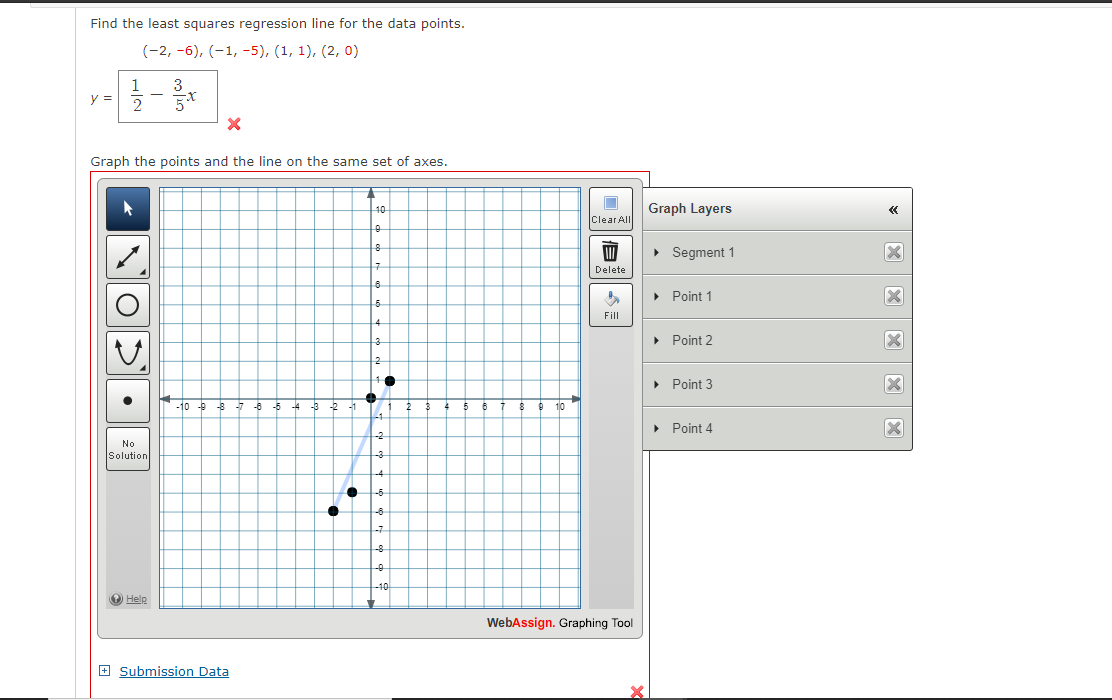Select the Point 4 layer label
The height and width of the screenshot is (700, 1112).
click(692, 428)
